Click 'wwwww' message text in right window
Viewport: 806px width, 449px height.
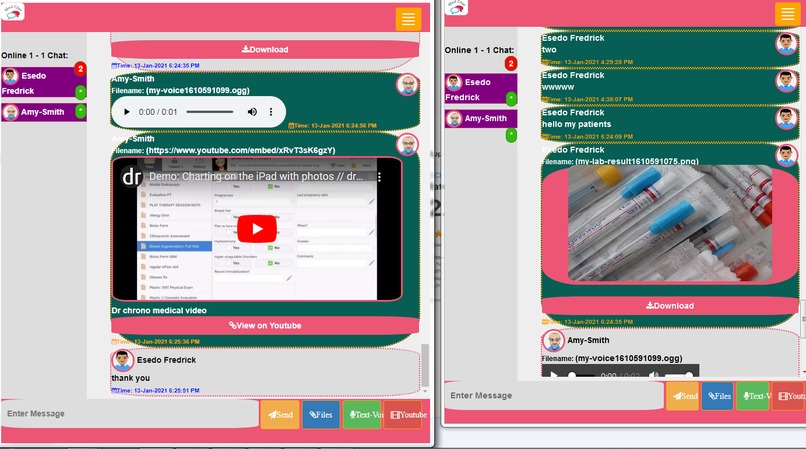[558, 87]
